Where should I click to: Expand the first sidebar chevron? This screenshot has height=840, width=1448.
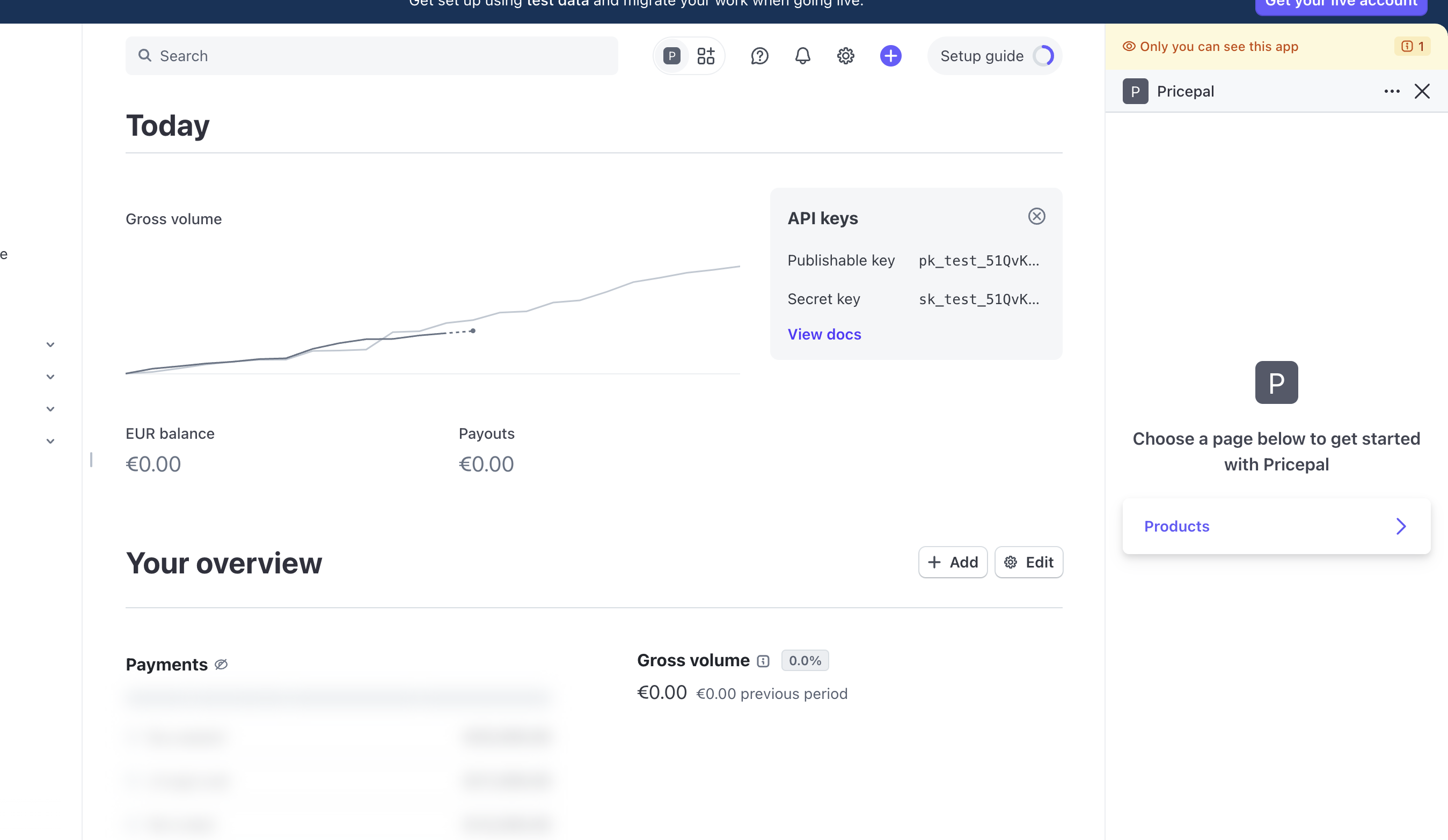pyautogui.click(x=50, y=344)
